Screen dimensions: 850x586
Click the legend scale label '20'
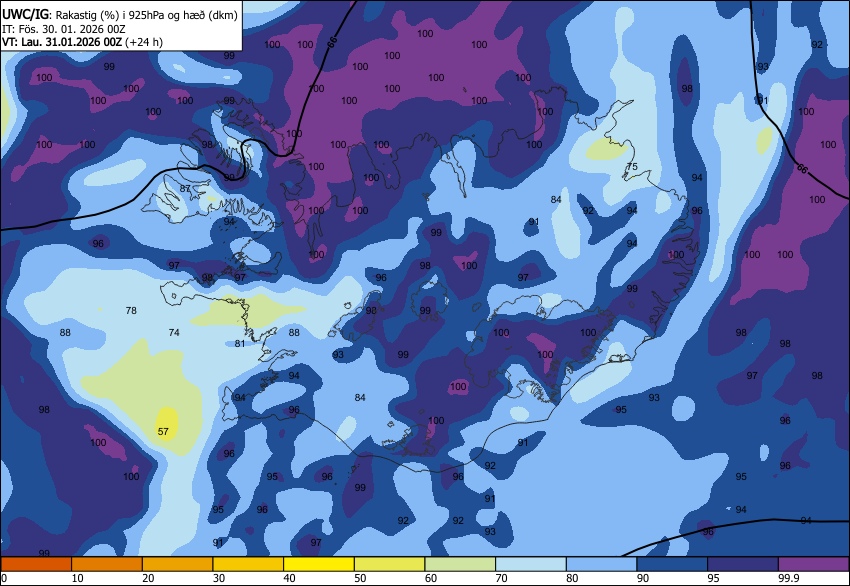[149, 578]
